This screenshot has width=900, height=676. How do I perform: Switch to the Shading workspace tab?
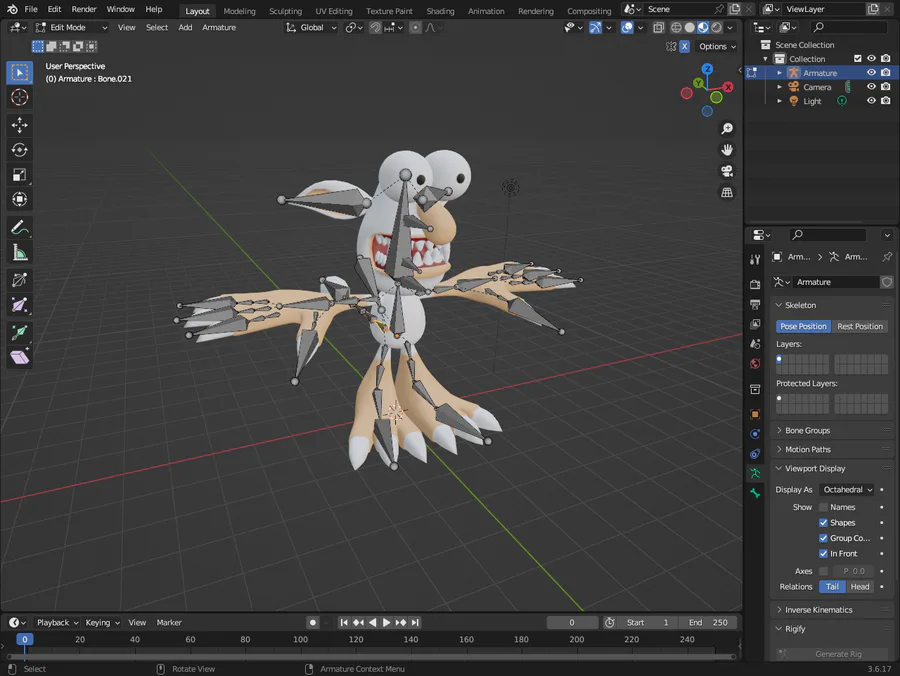pos(440,11)
